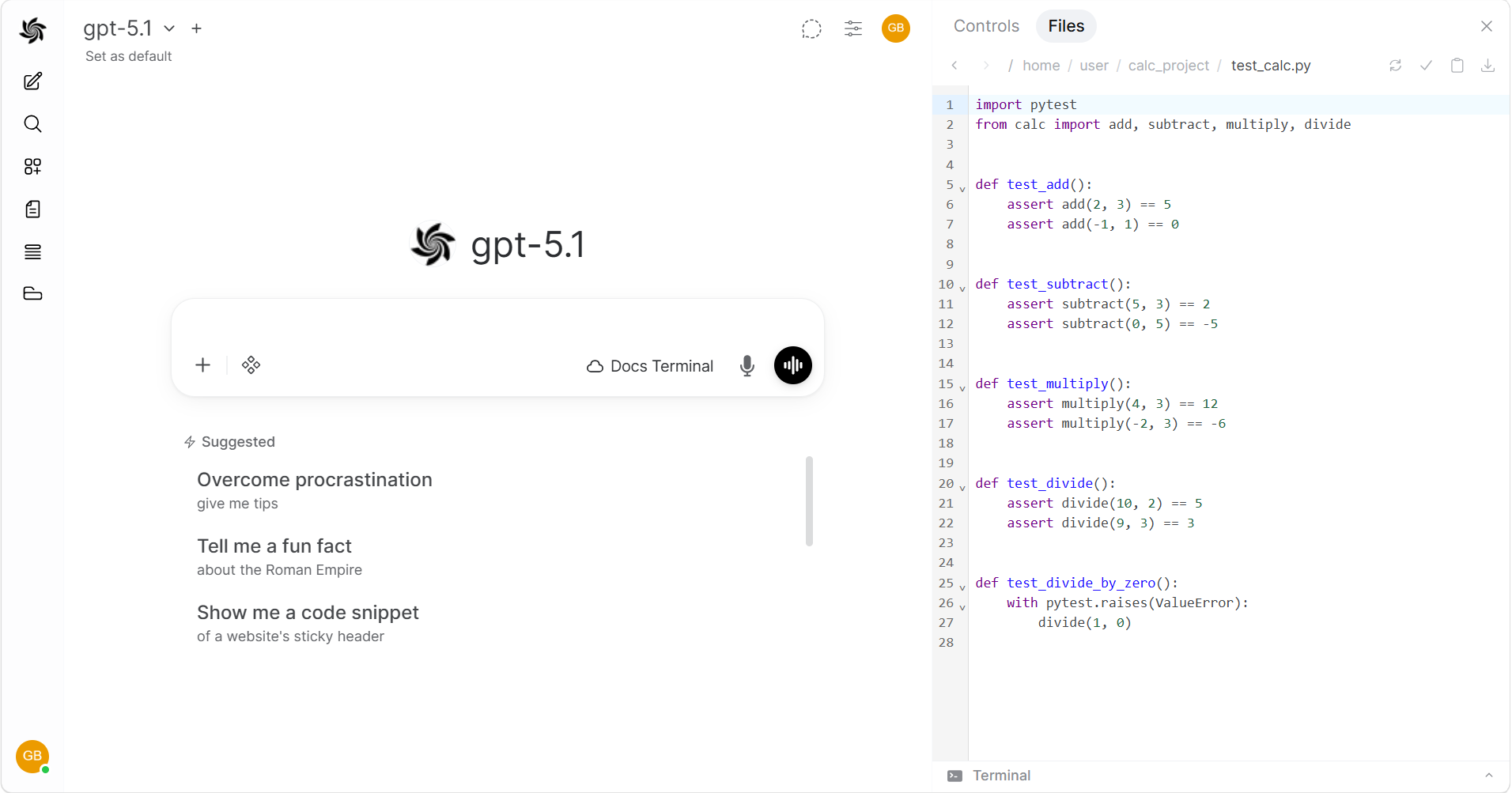The height and width of the screenshot is (793, 1512).
Task: Collapse the with block fold arrow on line 26
Action: click(x=962, y=606)
